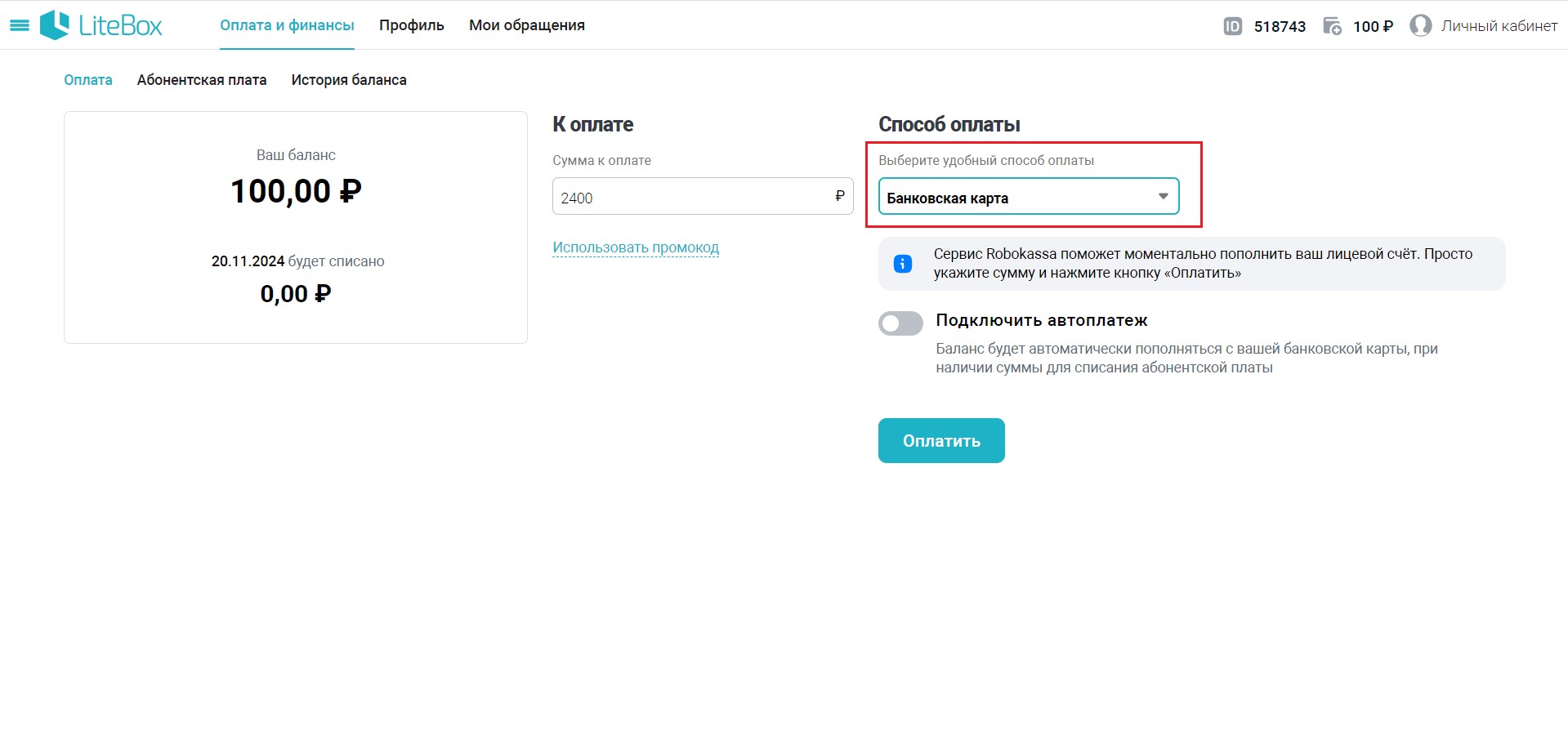Select the Оплата tab
Viewport: 1568px width, 744px height.
pyautogui.click(x=88, y=80)
